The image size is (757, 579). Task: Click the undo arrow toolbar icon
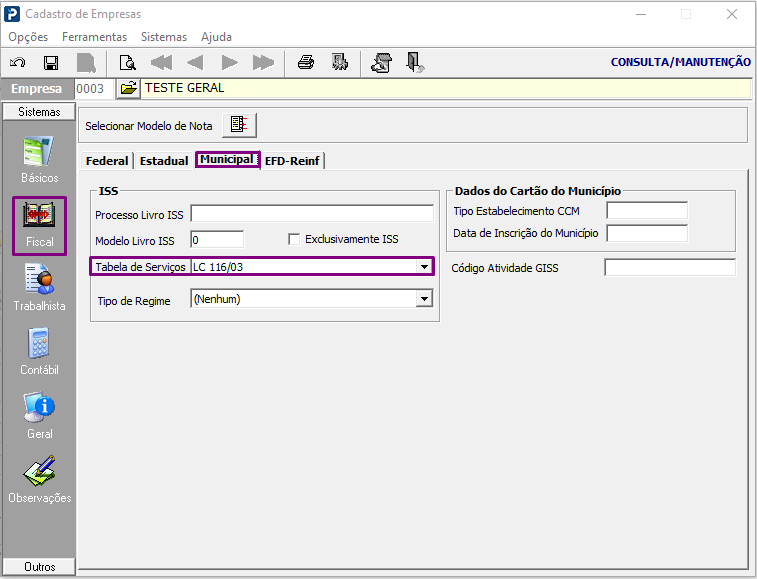[18, 63]
